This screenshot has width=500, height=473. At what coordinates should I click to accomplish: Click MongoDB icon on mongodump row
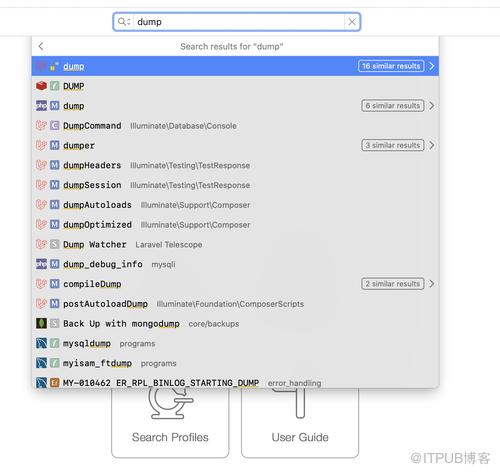(41, 323)
